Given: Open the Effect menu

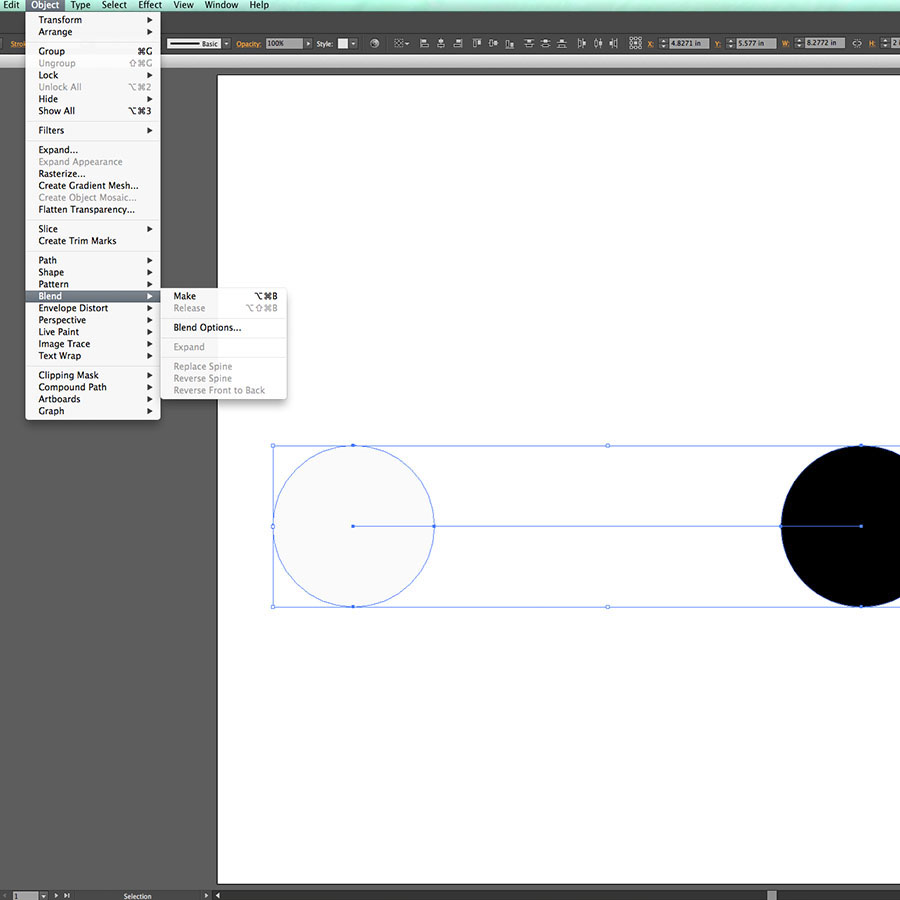Looking at the screenshot, I should coord(150,5).
